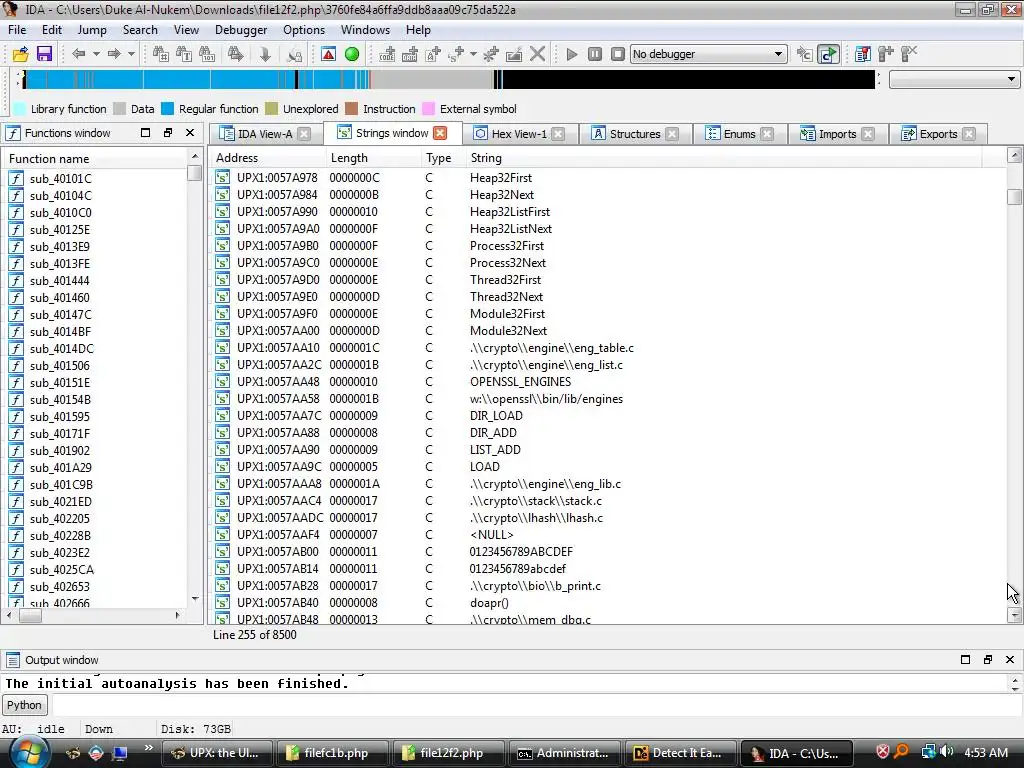1024x768 pixels.
Task: Click the red warning triangle toolbar icon
Action: pyautogui.click(x=328, y=54)
